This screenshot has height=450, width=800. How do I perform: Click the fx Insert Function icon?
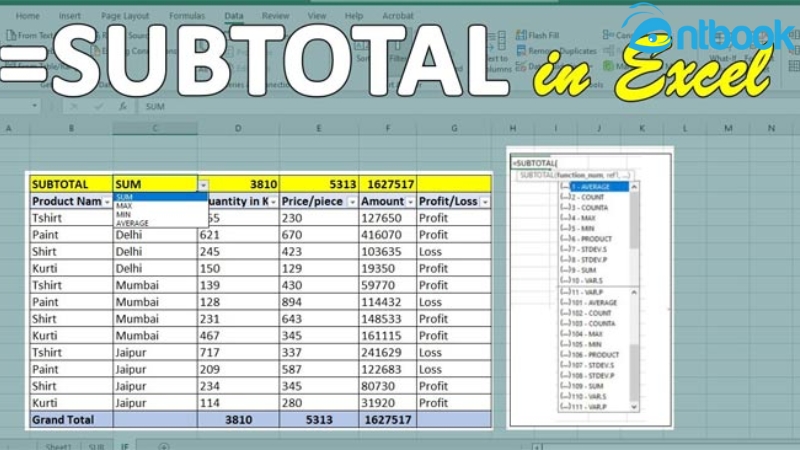pos(123,106)
